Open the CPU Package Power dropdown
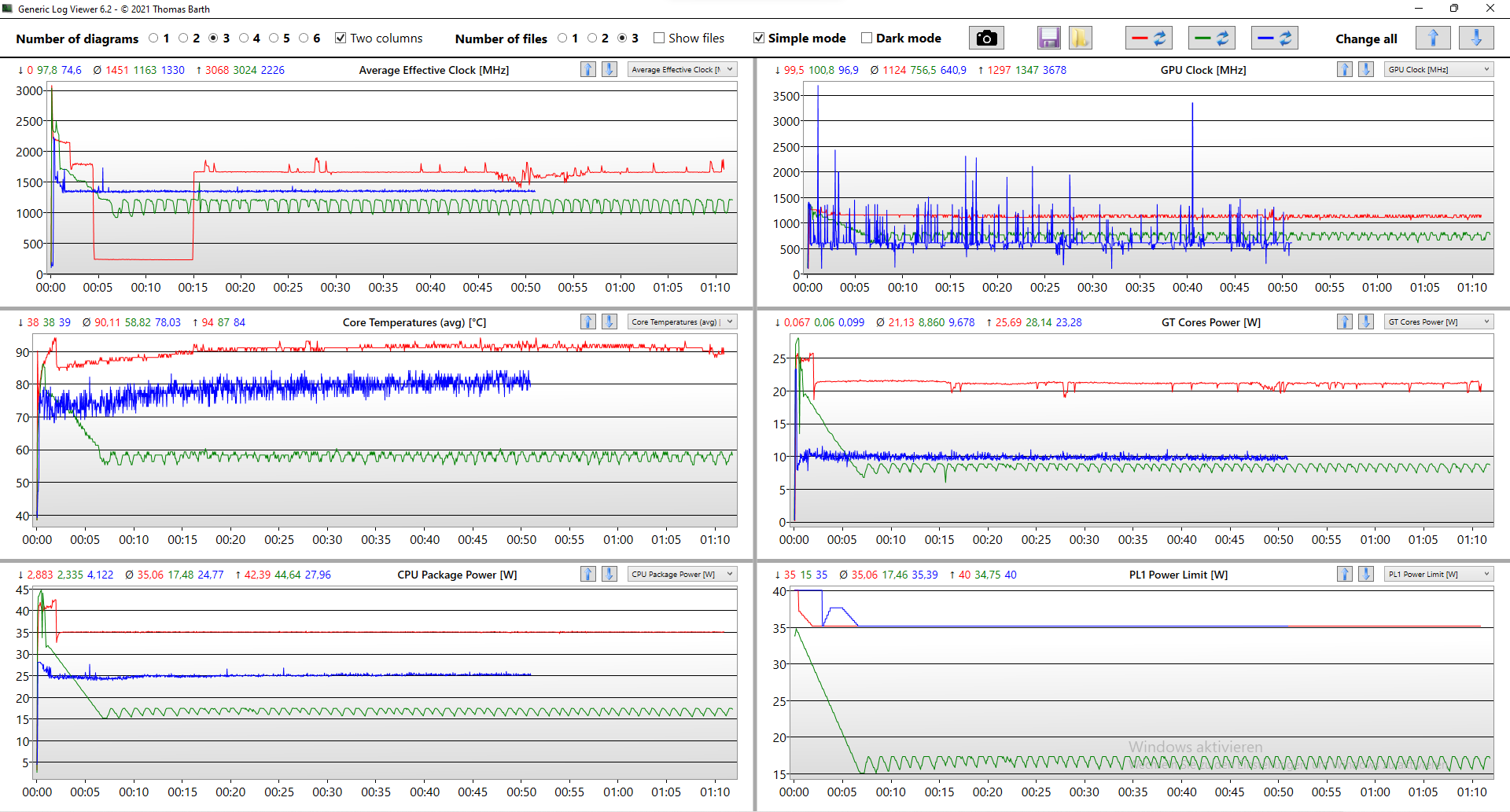This screenshot has width=1510, height=812. [x=682, y=574]
